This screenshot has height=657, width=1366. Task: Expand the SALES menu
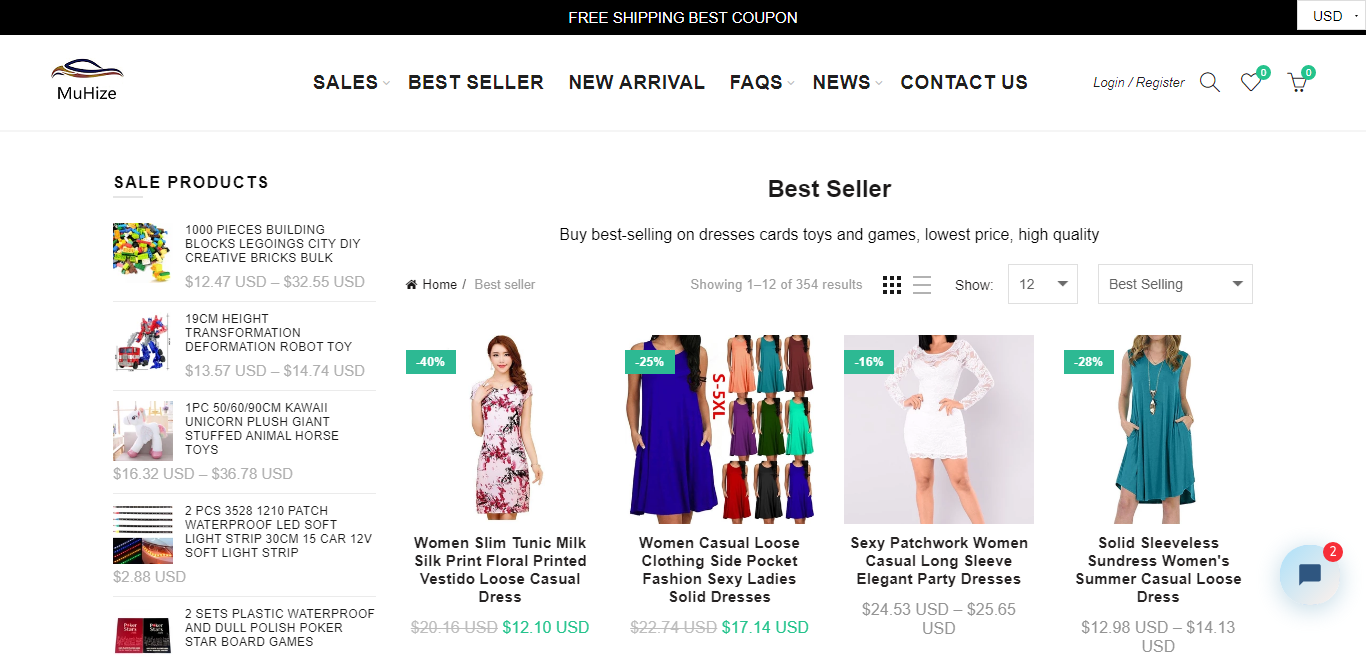350,82
